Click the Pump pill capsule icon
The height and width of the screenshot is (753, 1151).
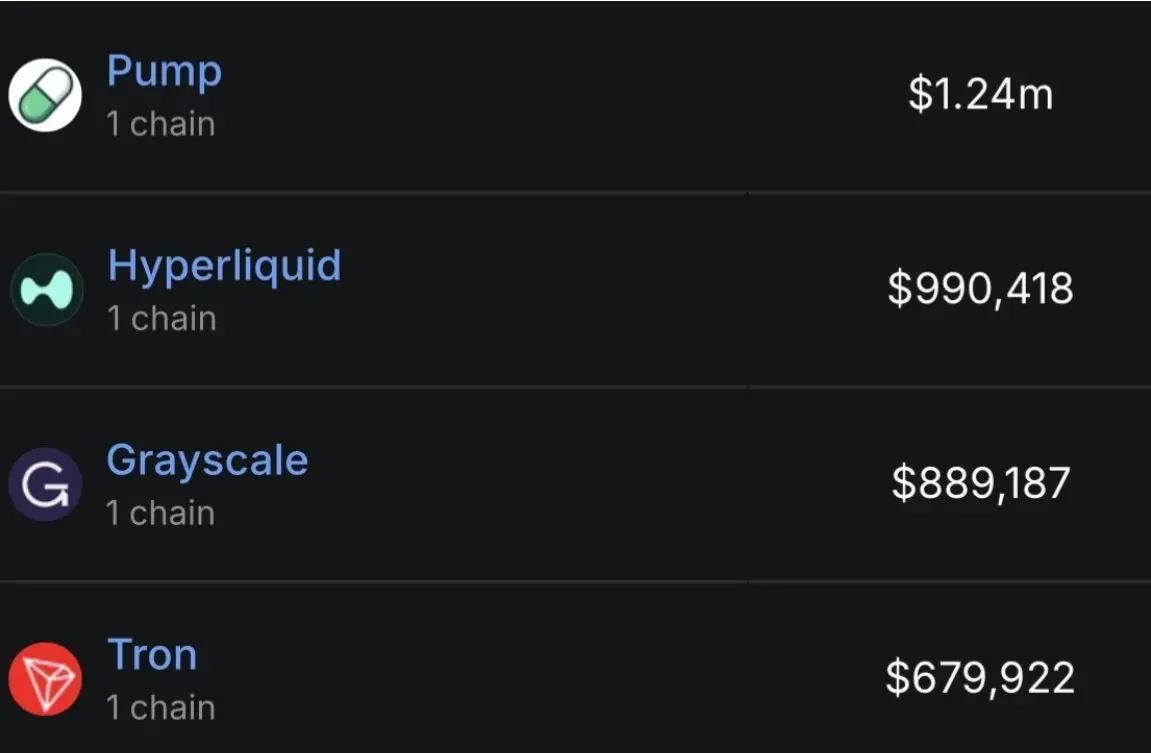coord(45,96)
